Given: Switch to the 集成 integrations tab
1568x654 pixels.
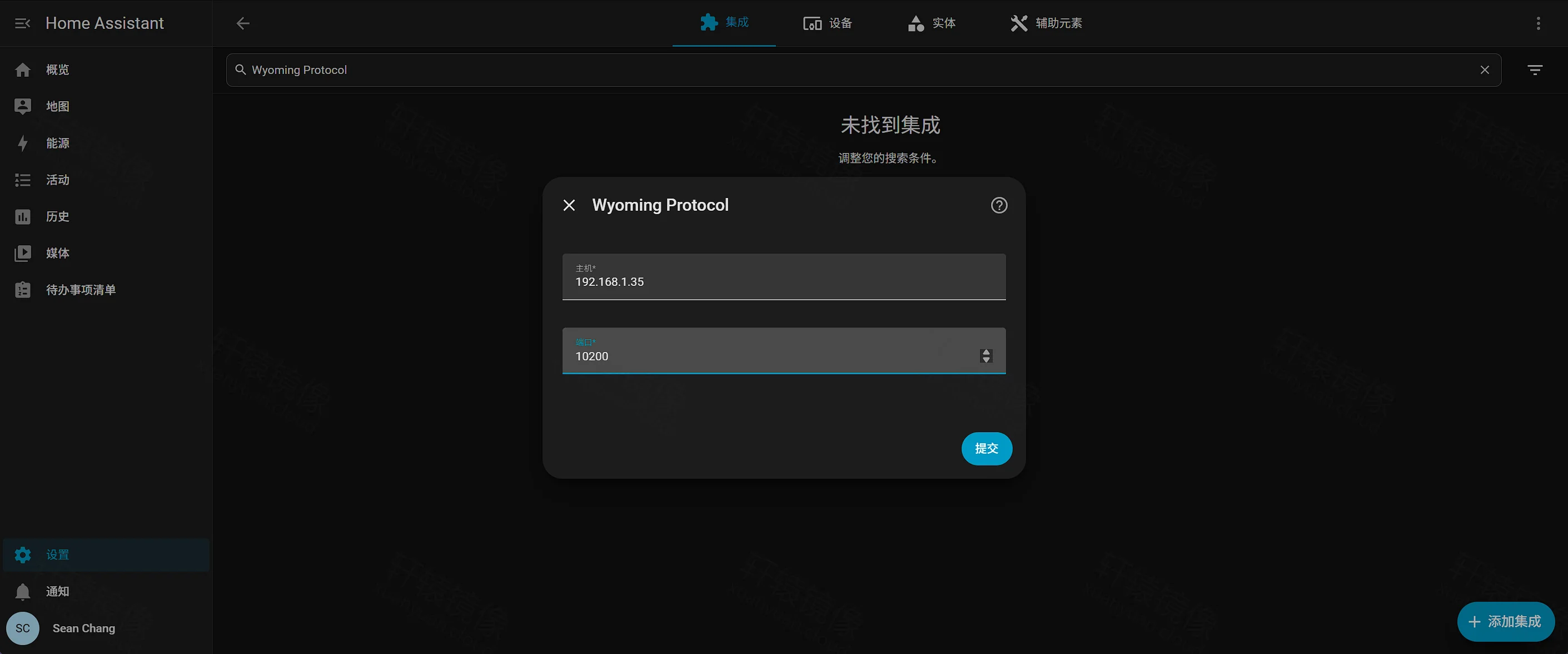Looking at the screenshot, I should (x=724, y=23).
